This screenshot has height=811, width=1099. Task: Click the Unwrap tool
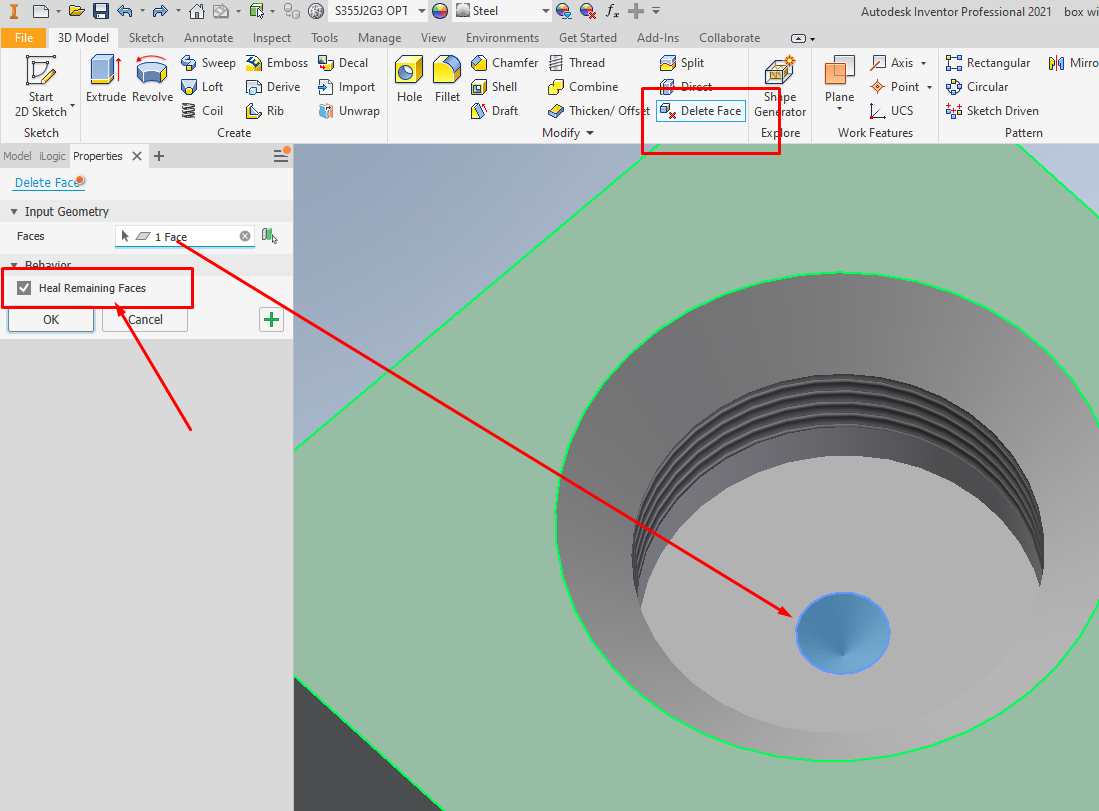(x=349, y=110)
